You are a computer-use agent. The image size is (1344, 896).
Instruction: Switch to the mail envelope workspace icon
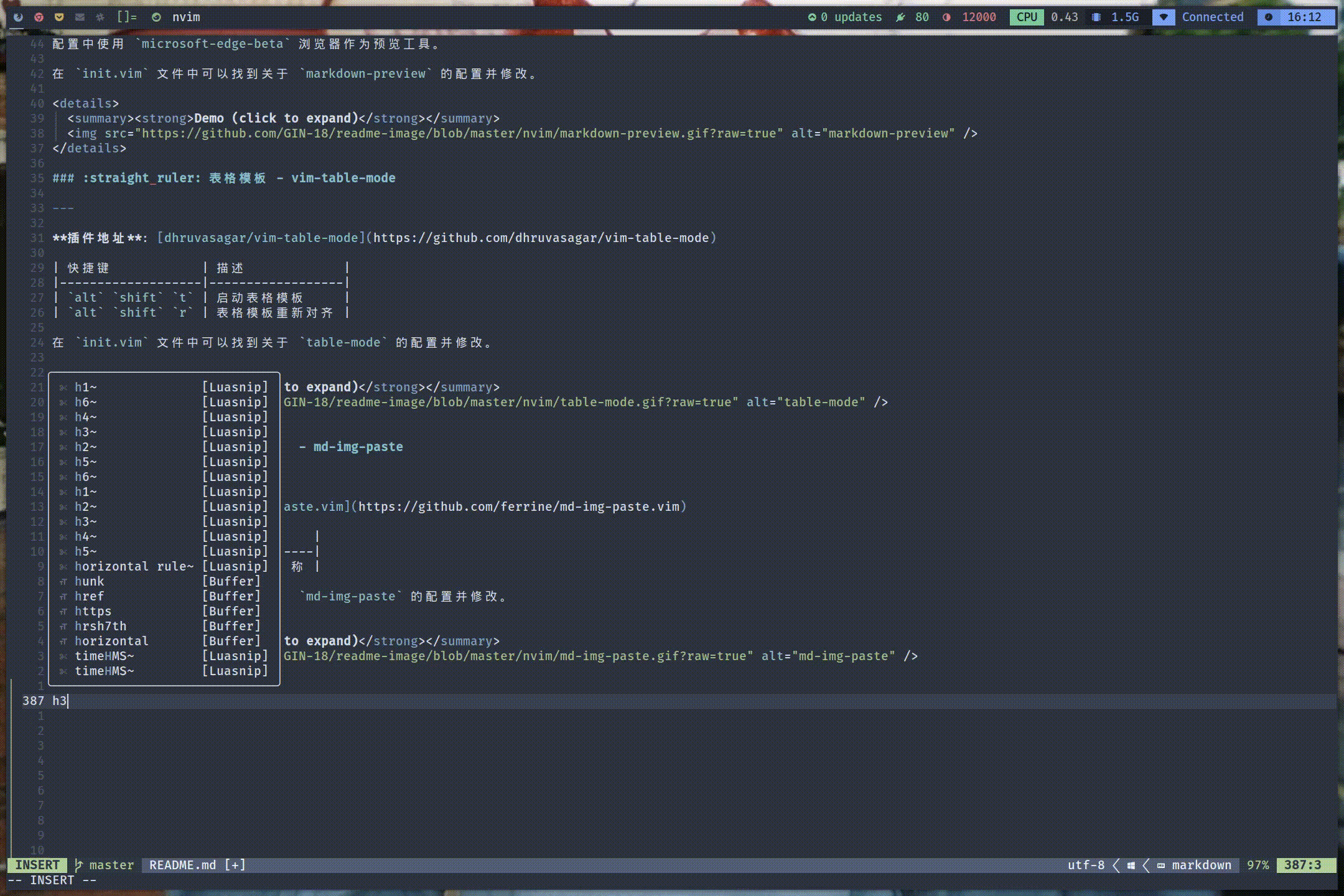pyautogui.click(x=80, y=17)
